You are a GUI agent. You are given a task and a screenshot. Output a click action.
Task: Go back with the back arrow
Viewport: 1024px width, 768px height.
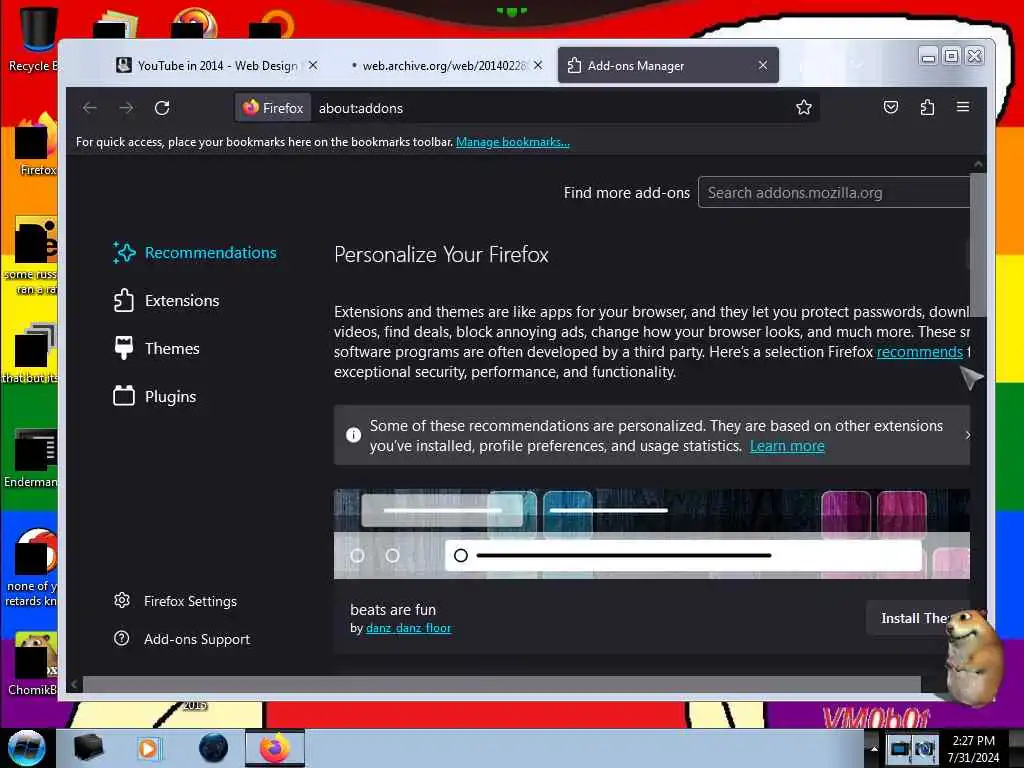coord(90,108)
